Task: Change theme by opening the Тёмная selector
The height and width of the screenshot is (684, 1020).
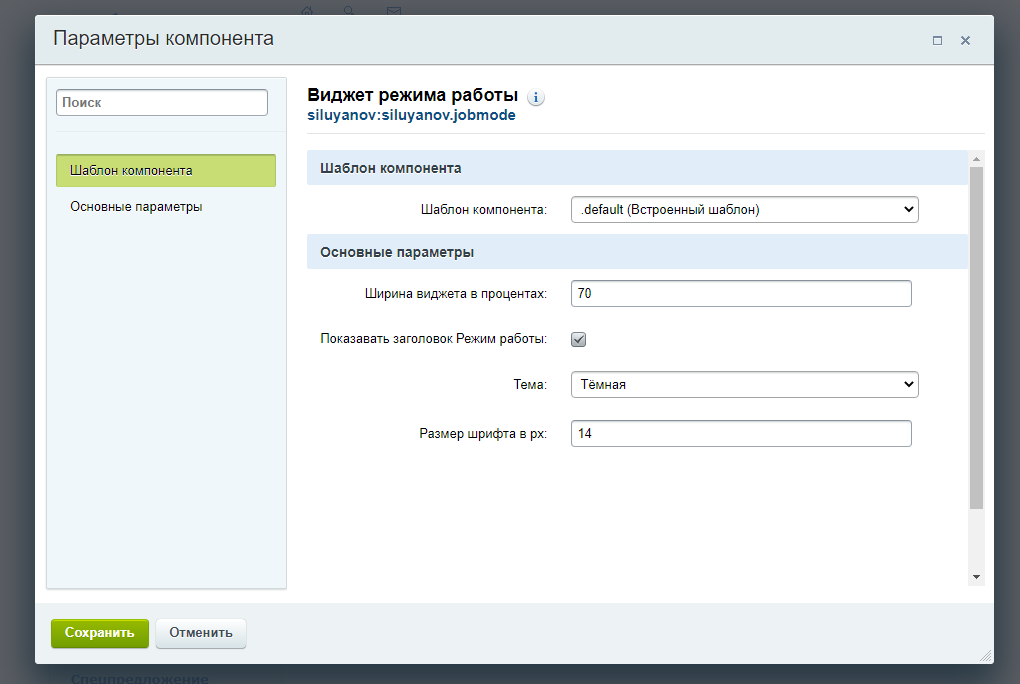Action: pyautogui.click(x=744, y=384)
